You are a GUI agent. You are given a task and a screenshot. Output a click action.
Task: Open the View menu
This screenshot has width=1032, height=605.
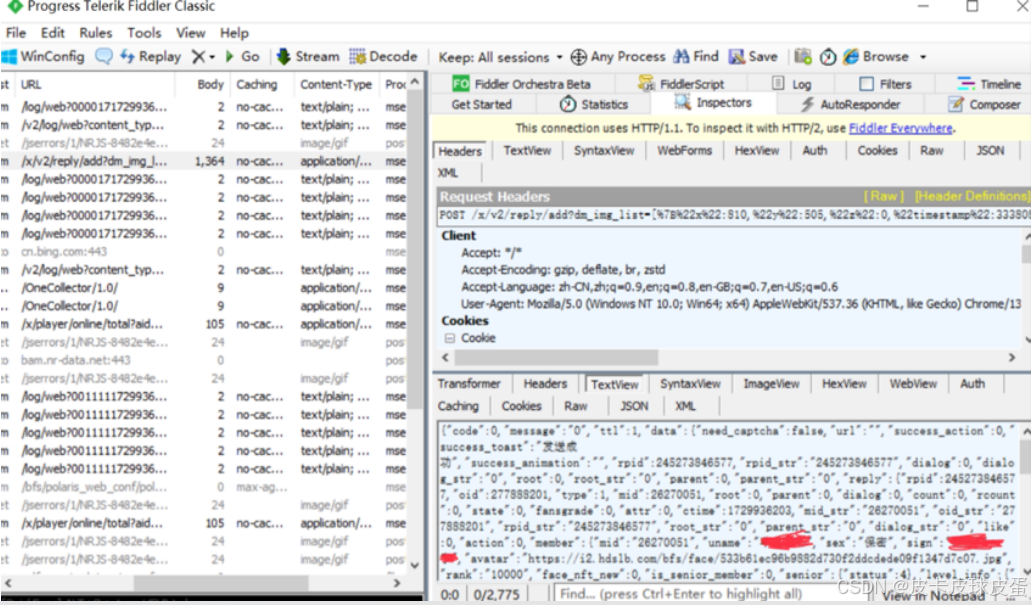[x=190, y=33]
